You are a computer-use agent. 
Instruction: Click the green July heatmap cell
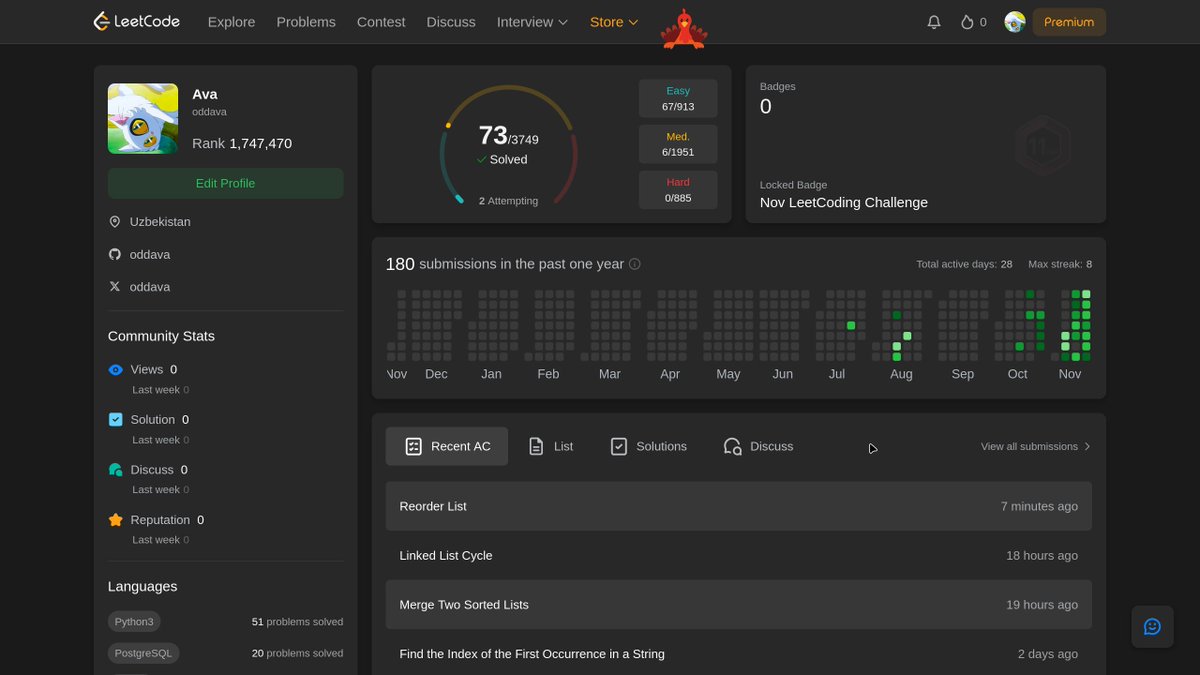pos(851,326)
